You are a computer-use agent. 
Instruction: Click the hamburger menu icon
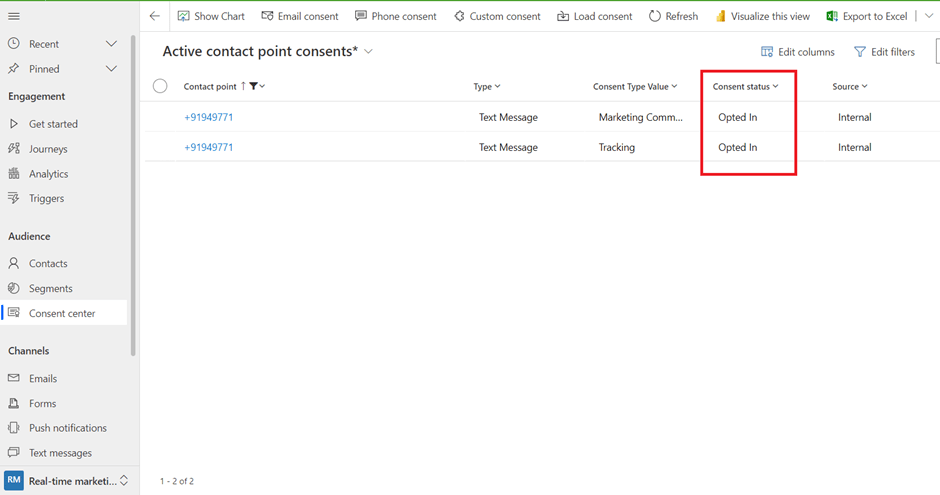click(14, 16)
